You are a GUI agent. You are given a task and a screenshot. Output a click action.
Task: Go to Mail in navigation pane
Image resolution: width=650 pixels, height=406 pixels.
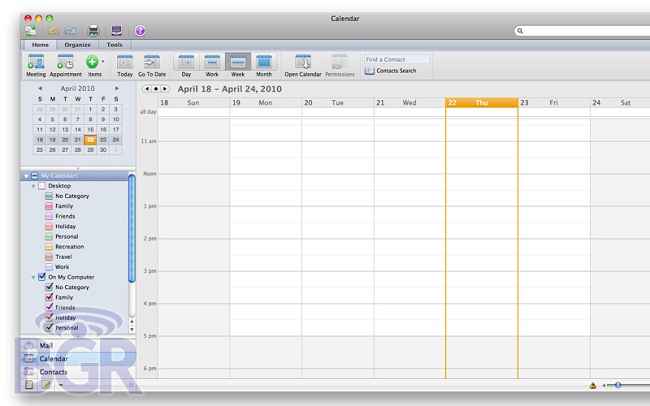pos(78,345)
